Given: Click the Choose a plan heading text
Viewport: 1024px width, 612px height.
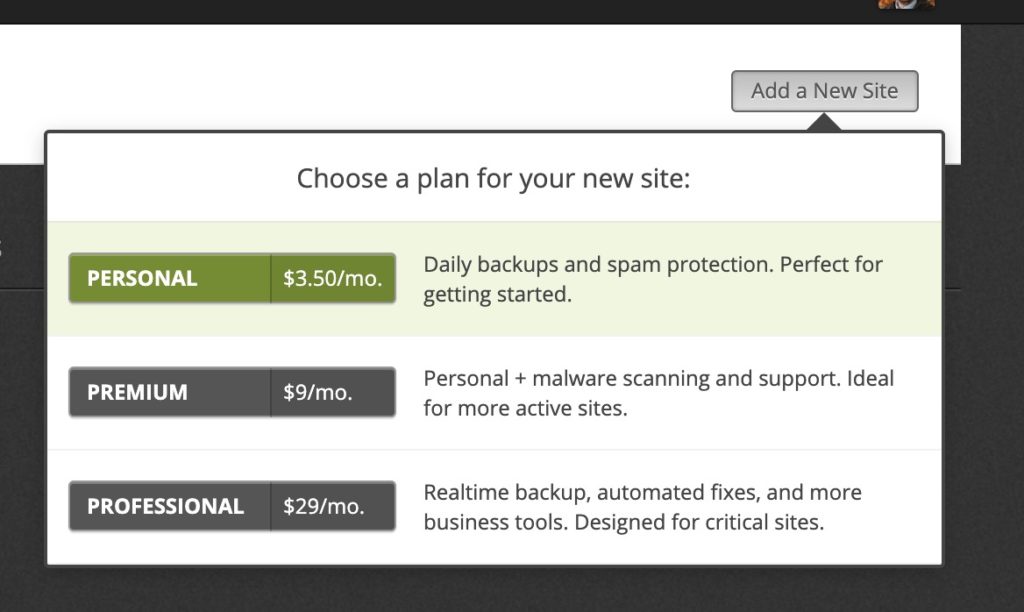Looking at the screenshot, I should click(x=493, y=178).
